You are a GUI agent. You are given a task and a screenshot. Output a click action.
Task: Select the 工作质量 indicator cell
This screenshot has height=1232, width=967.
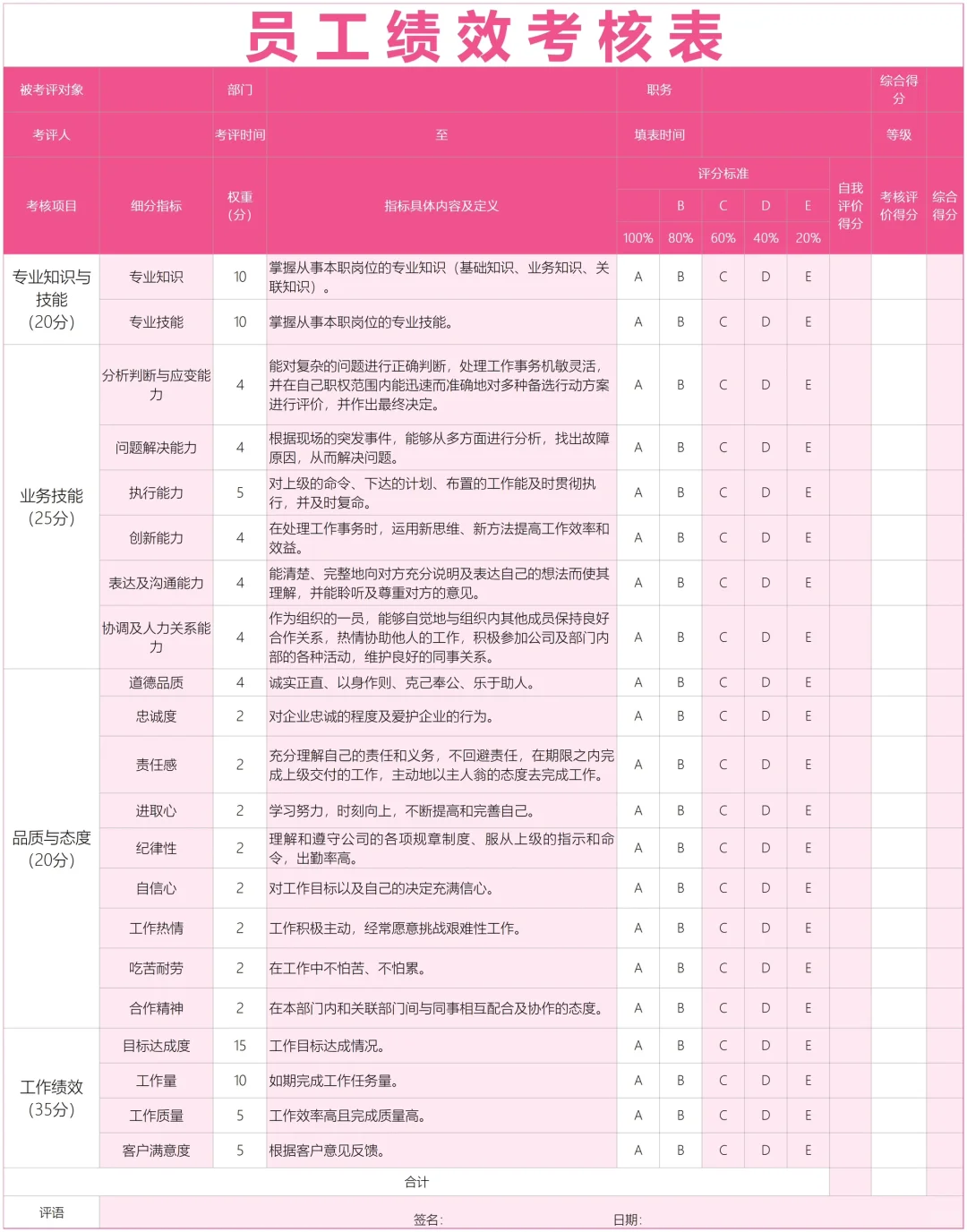(x=156, y=1116)
